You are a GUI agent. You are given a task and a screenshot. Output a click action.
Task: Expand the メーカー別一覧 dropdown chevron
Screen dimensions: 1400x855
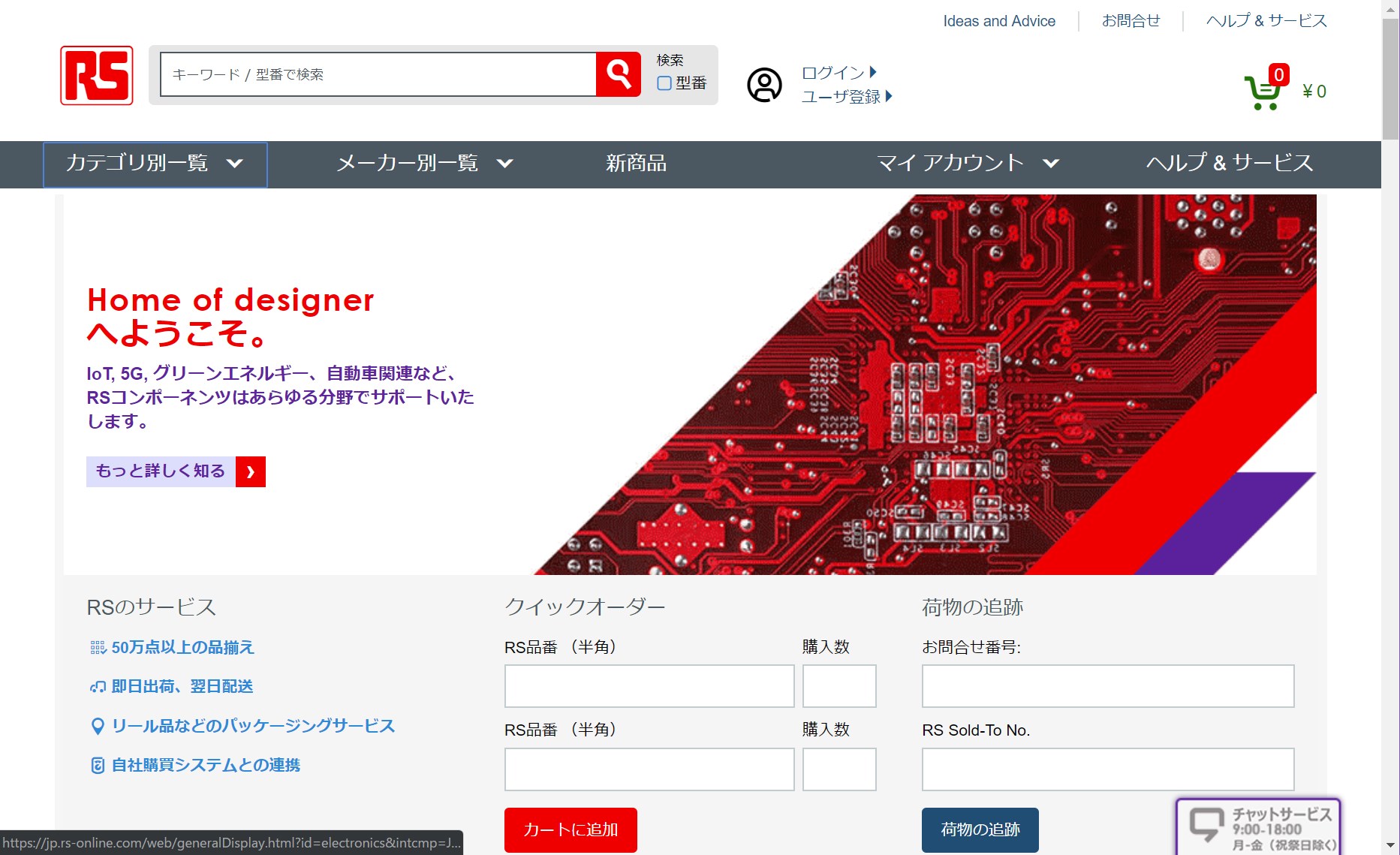pos(505,163)
